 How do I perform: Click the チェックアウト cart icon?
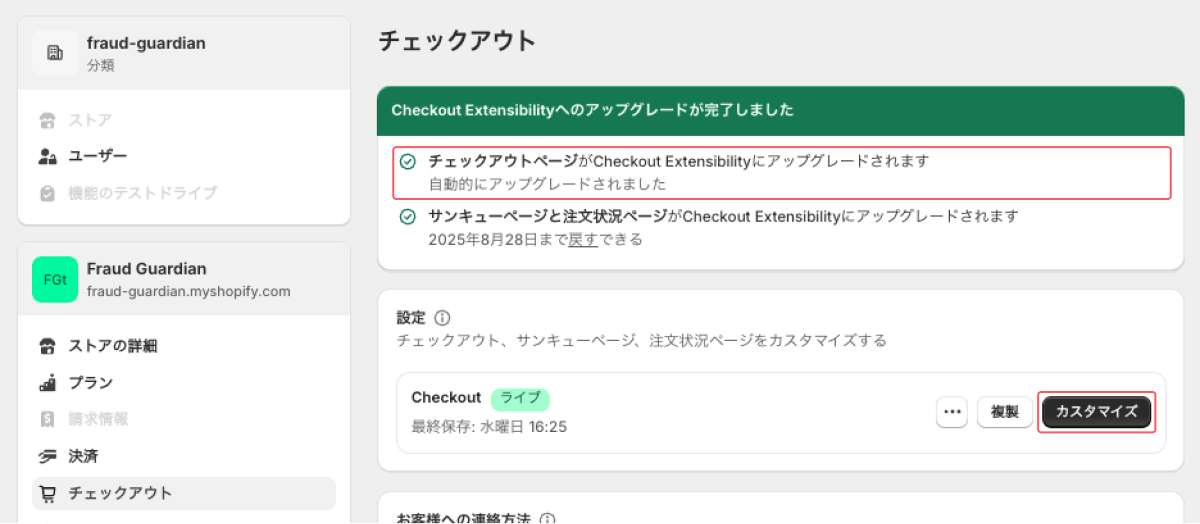pyautogui.click(x=47, y=493)
